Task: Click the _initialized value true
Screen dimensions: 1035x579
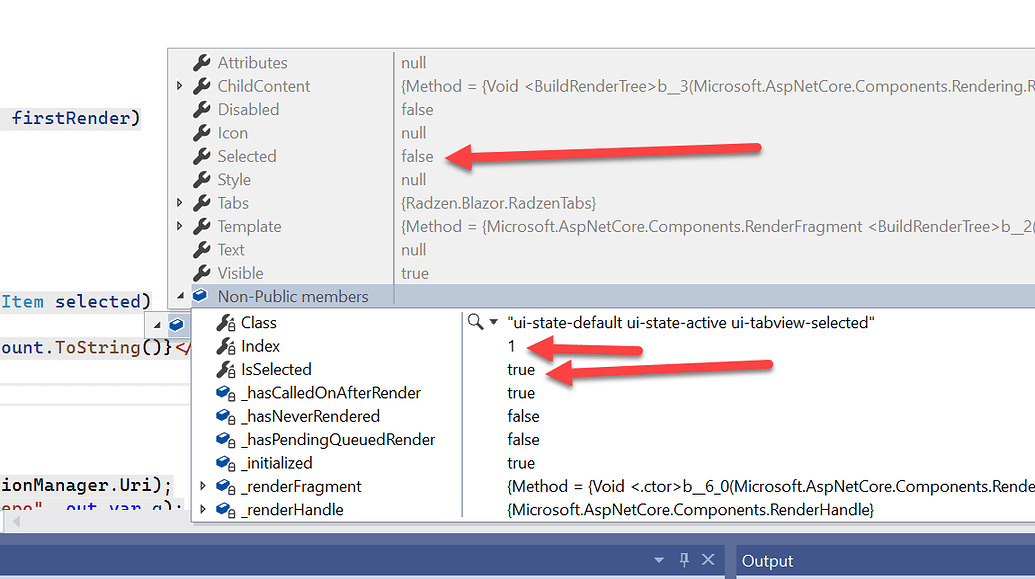Action: click(521, 463)
